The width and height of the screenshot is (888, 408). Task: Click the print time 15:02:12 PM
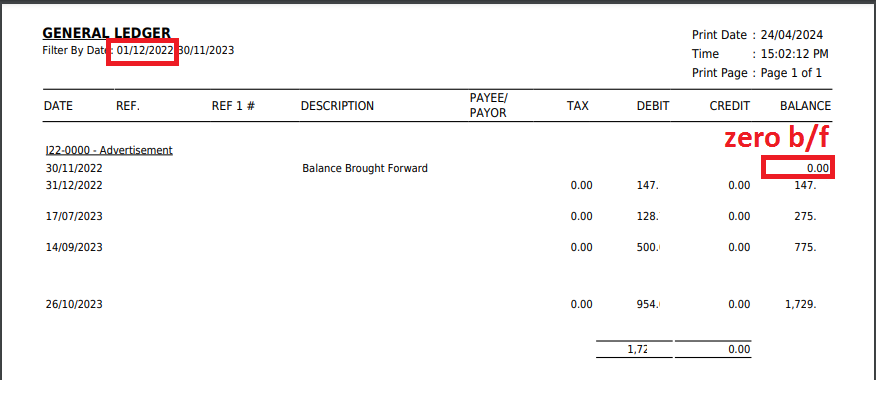[x=794, y=54]
